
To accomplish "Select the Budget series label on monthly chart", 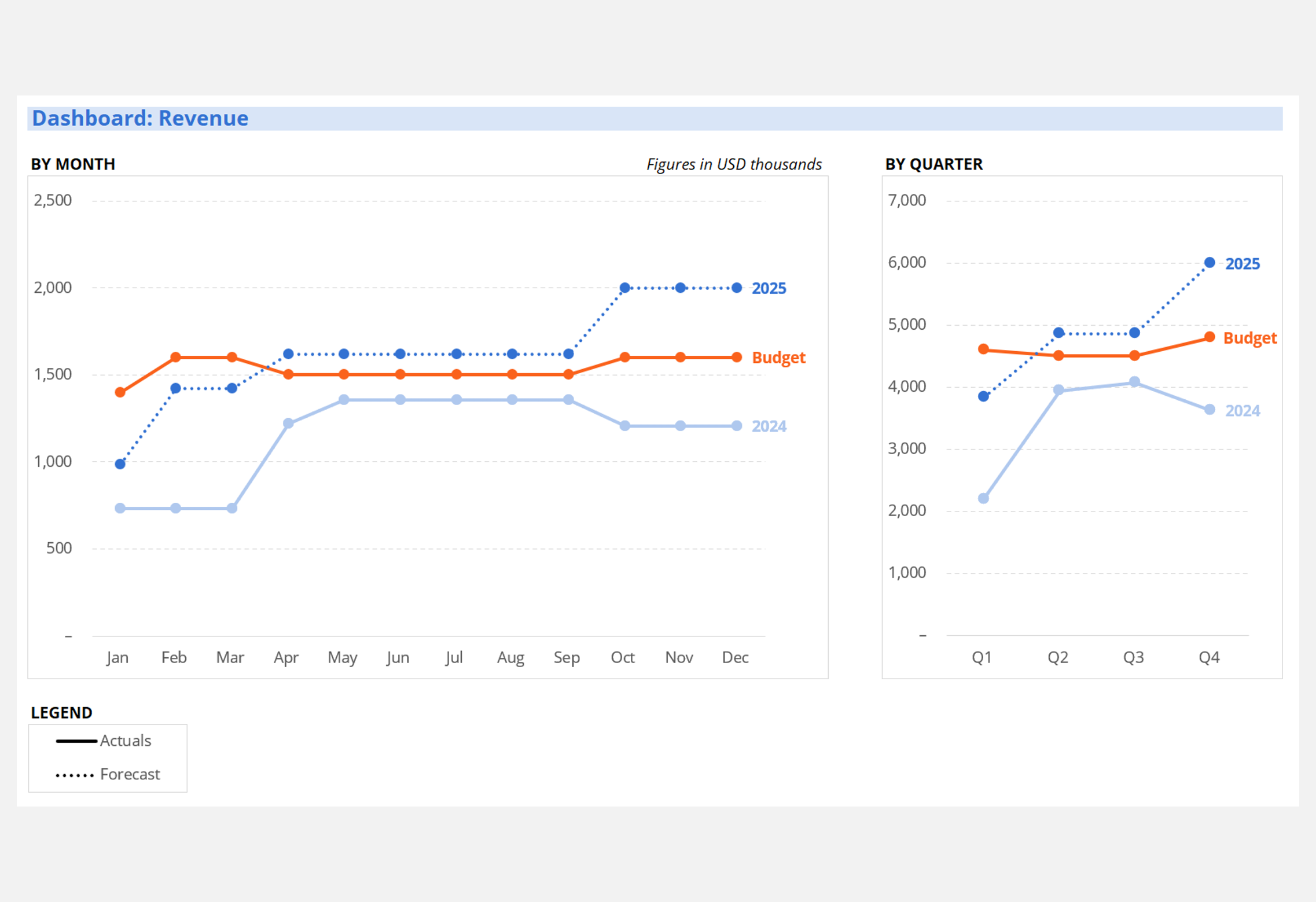I will click(x=779, y=358).
